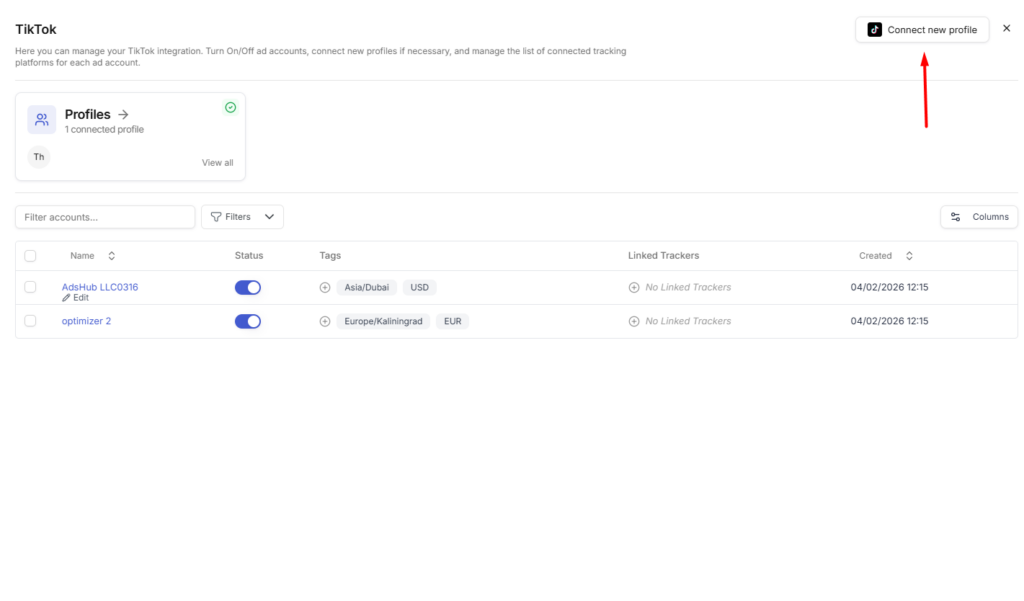The width and height of the screenshot is (1024, 601).
Task: Open the Filters dropdown
Action: 242,217
